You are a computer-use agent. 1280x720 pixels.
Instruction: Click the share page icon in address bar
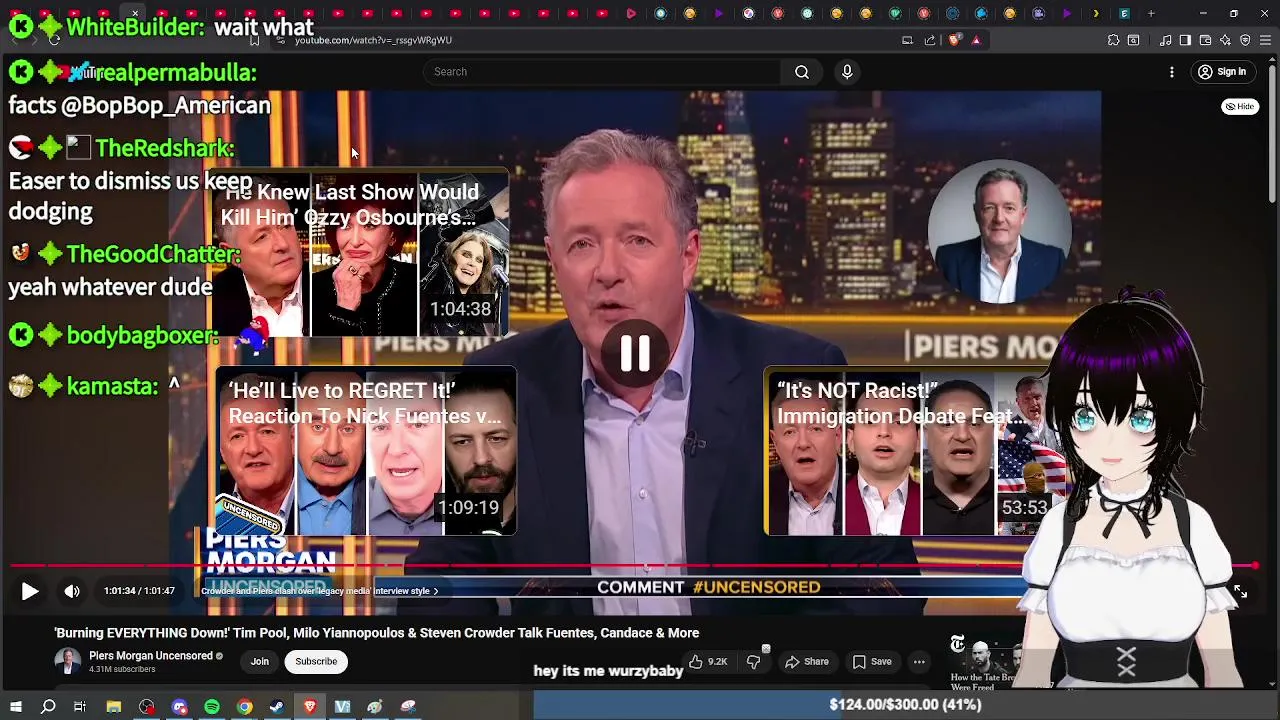point(930,40)
